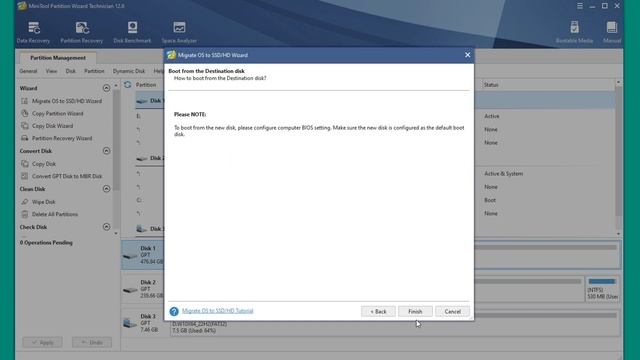Select Disk 3 in the disk map
Screen dimensions: 640x360
(142, 323)
